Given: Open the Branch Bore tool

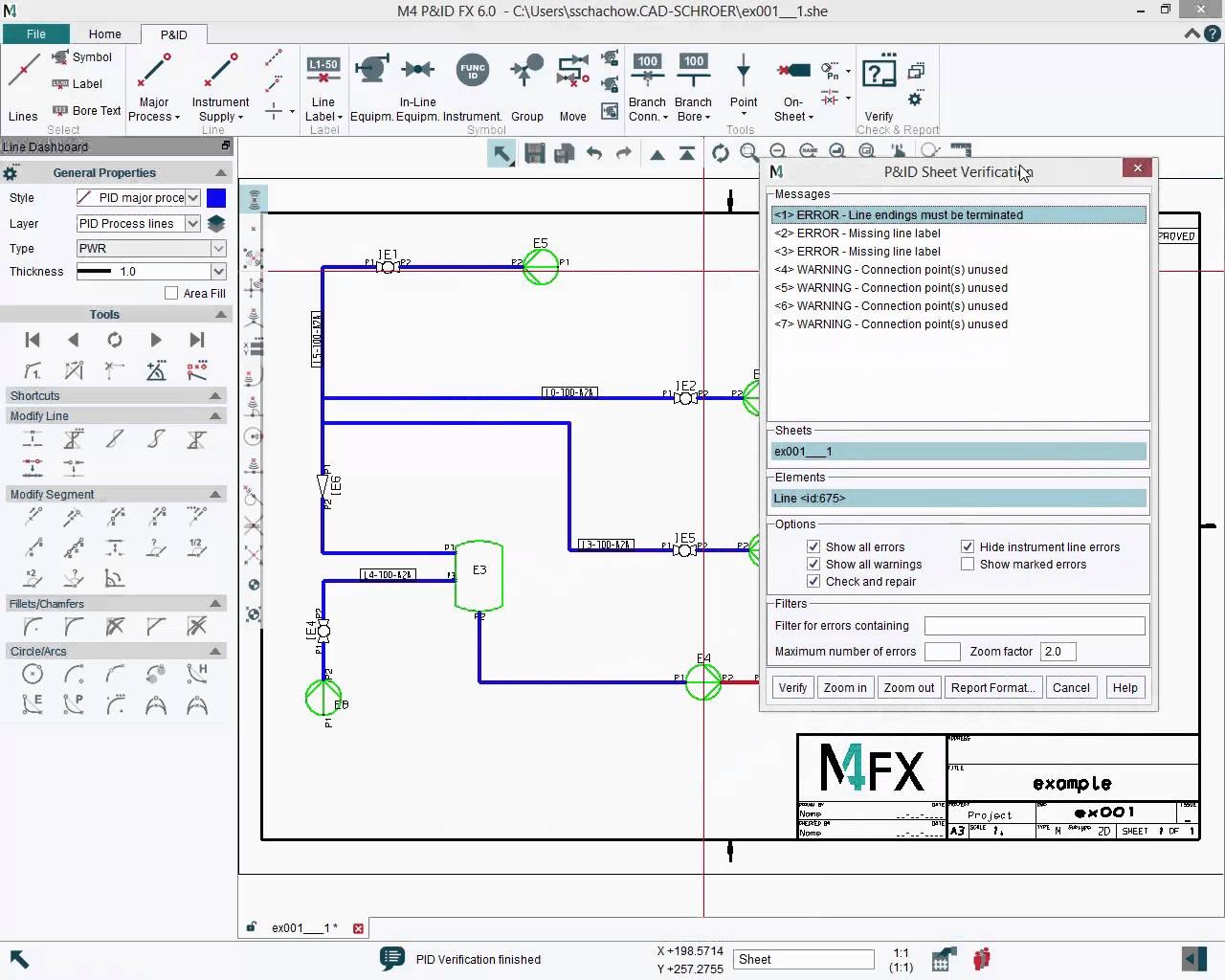Looking at the screenshot, I should tap(693, 88).
